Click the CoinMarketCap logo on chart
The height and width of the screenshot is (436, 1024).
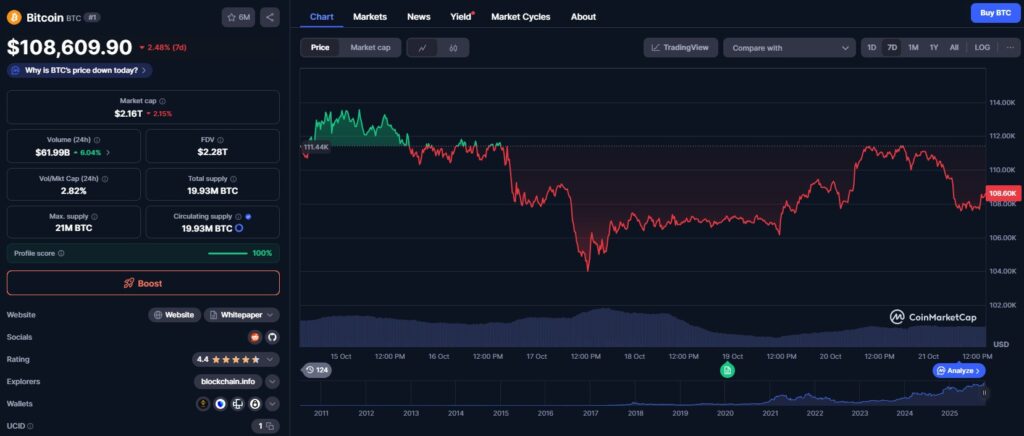[x=933, y=317]
